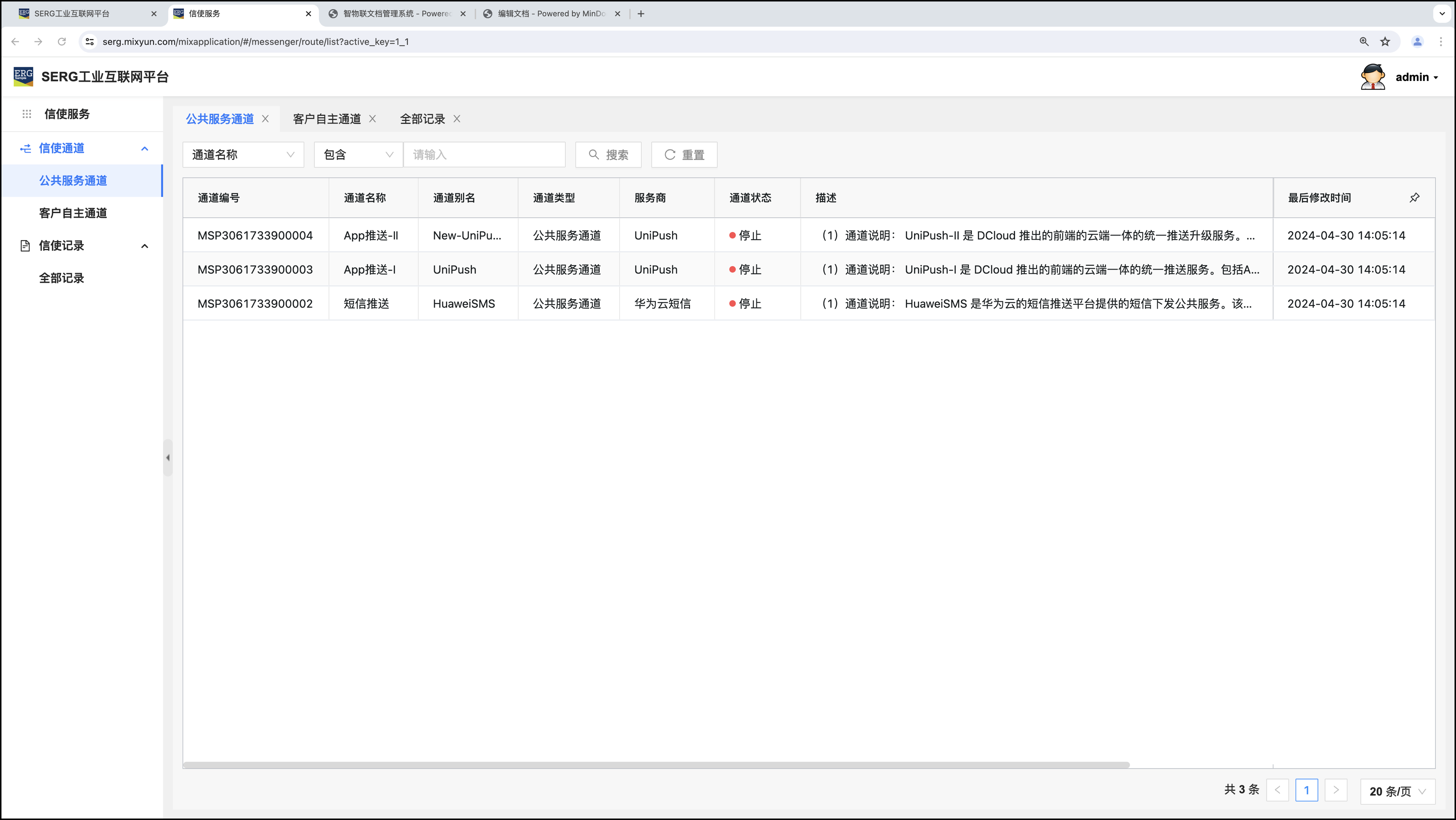Open the 20 条/页 page size dropdown
Image resolution: width=1456 pixels, height=820 pixels.
click(x=1397, y=791)
